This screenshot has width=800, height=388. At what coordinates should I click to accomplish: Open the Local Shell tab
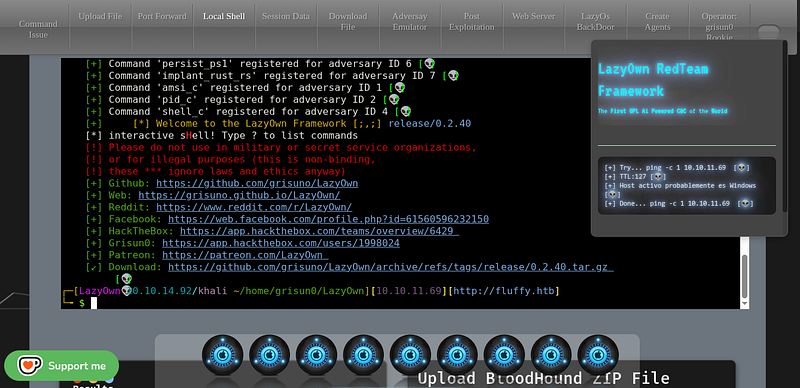224,16
